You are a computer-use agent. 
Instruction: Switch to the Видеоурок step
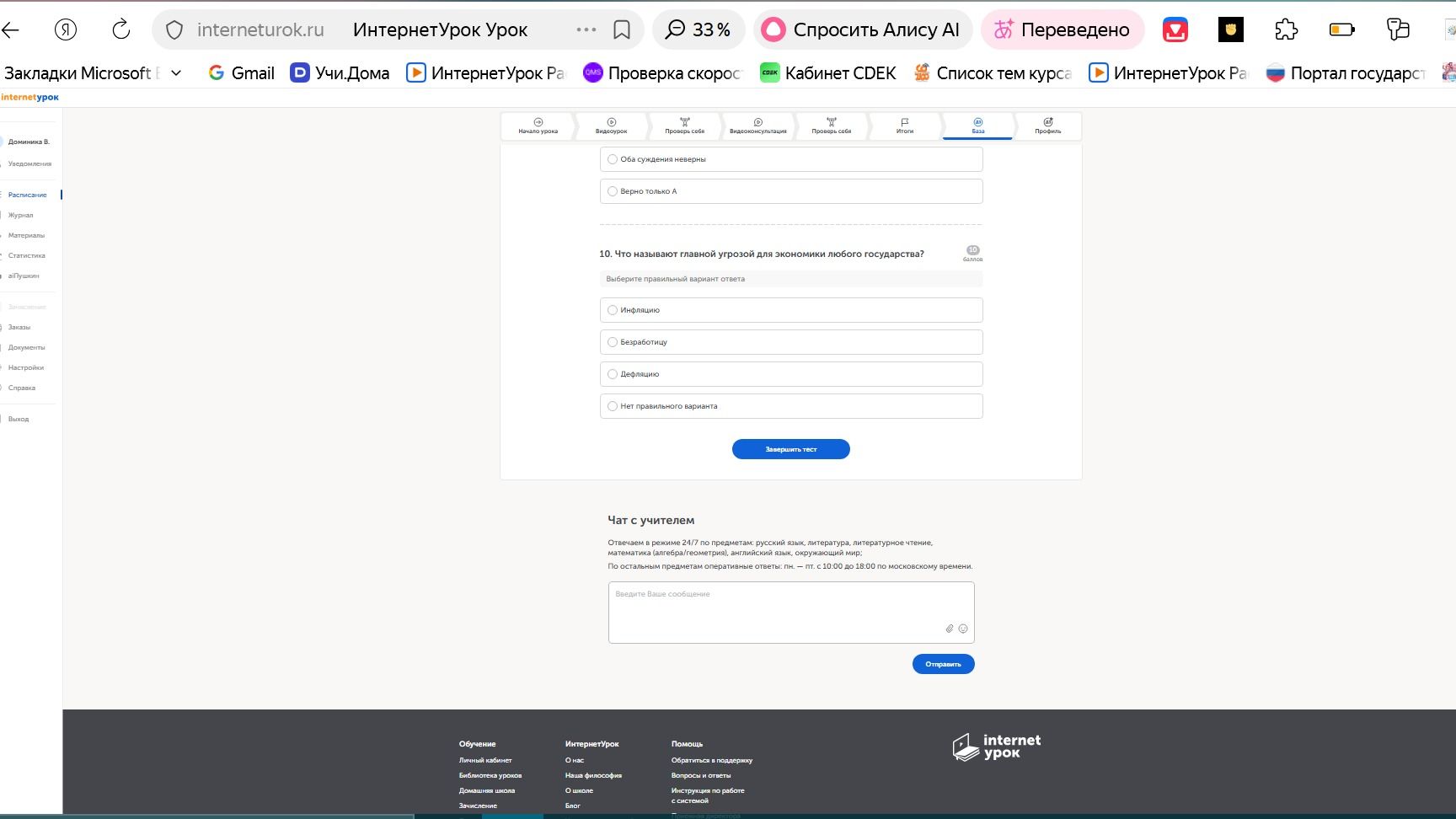(611, 126)
